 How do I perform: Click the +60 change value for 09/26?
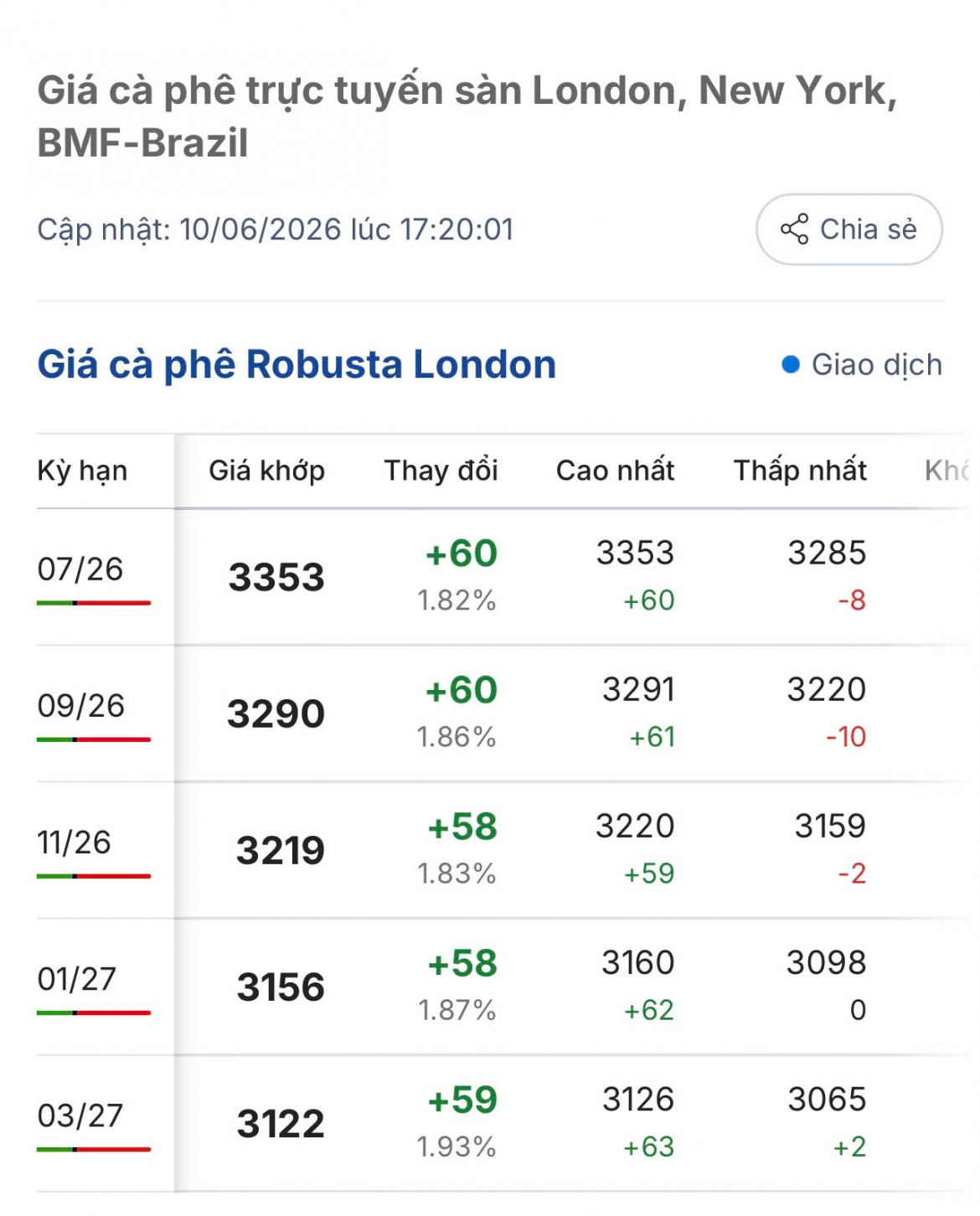(461, 690)
